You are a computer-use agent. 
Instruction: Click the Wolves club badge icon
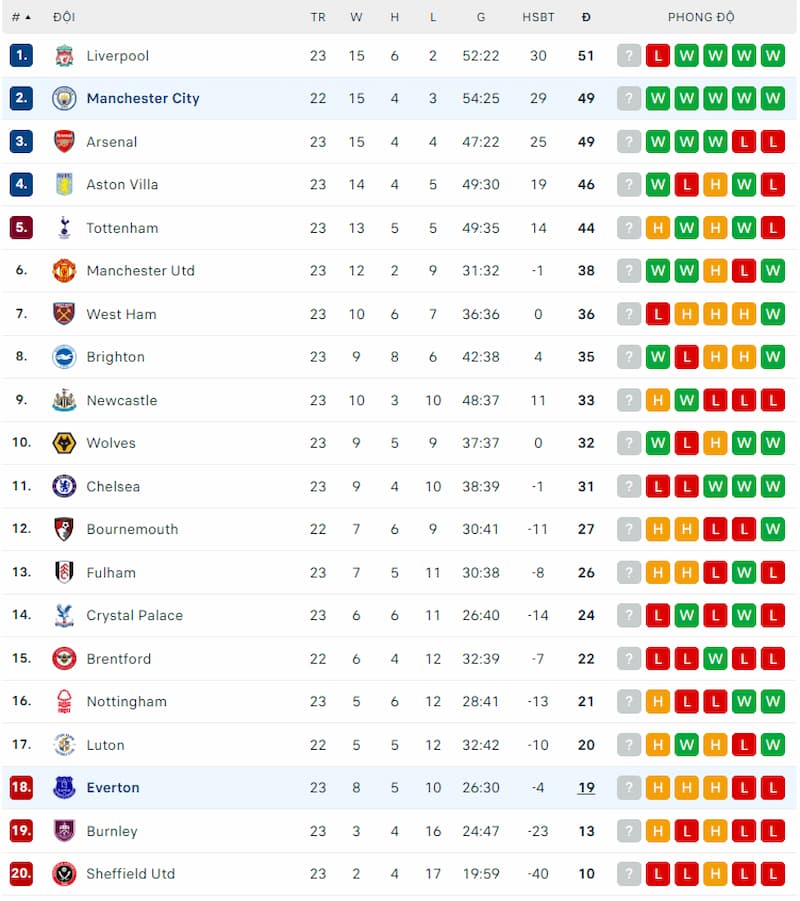[x=64, y=443]
